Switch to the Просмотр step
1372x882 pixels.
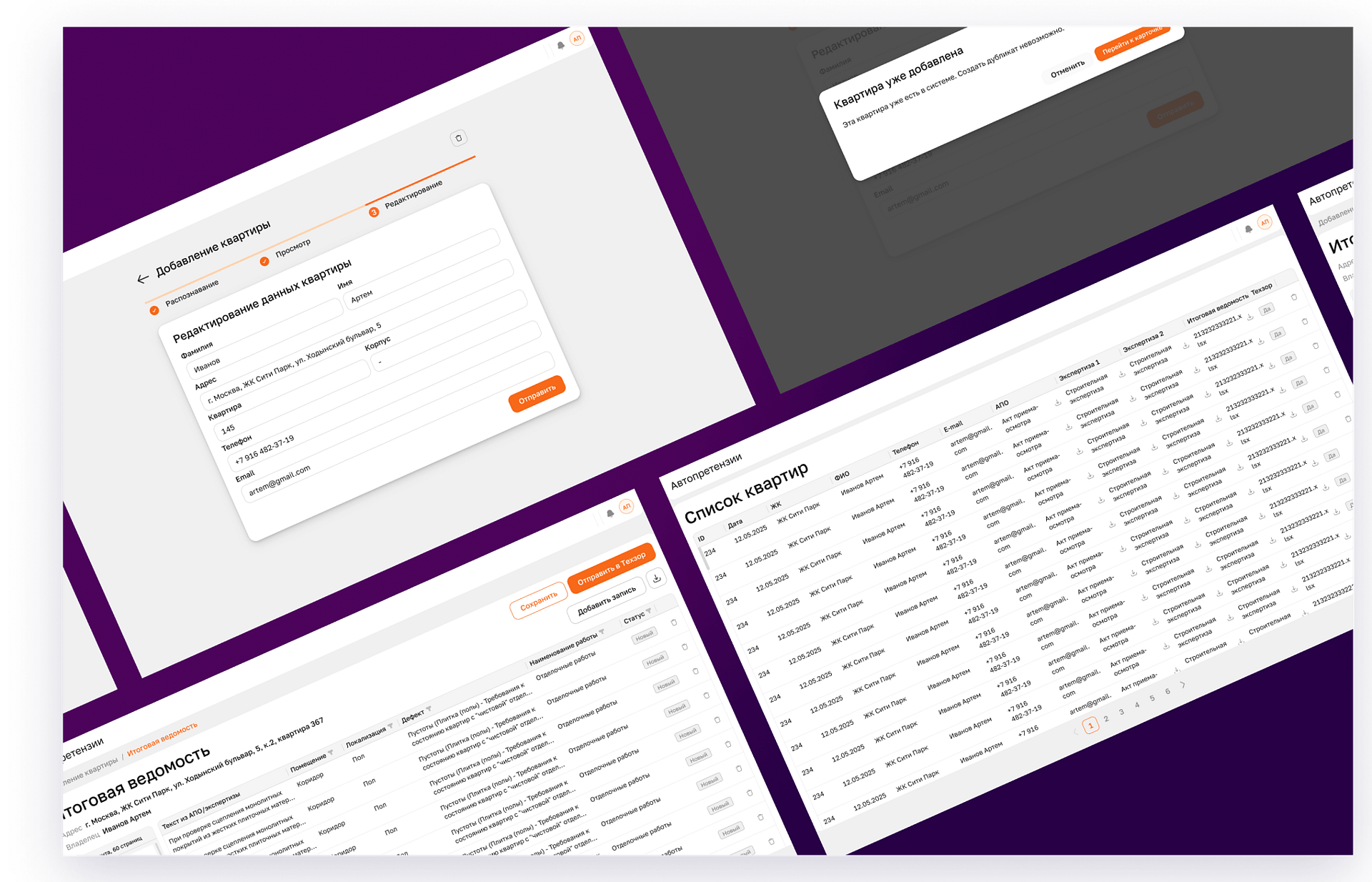[292, 248]
